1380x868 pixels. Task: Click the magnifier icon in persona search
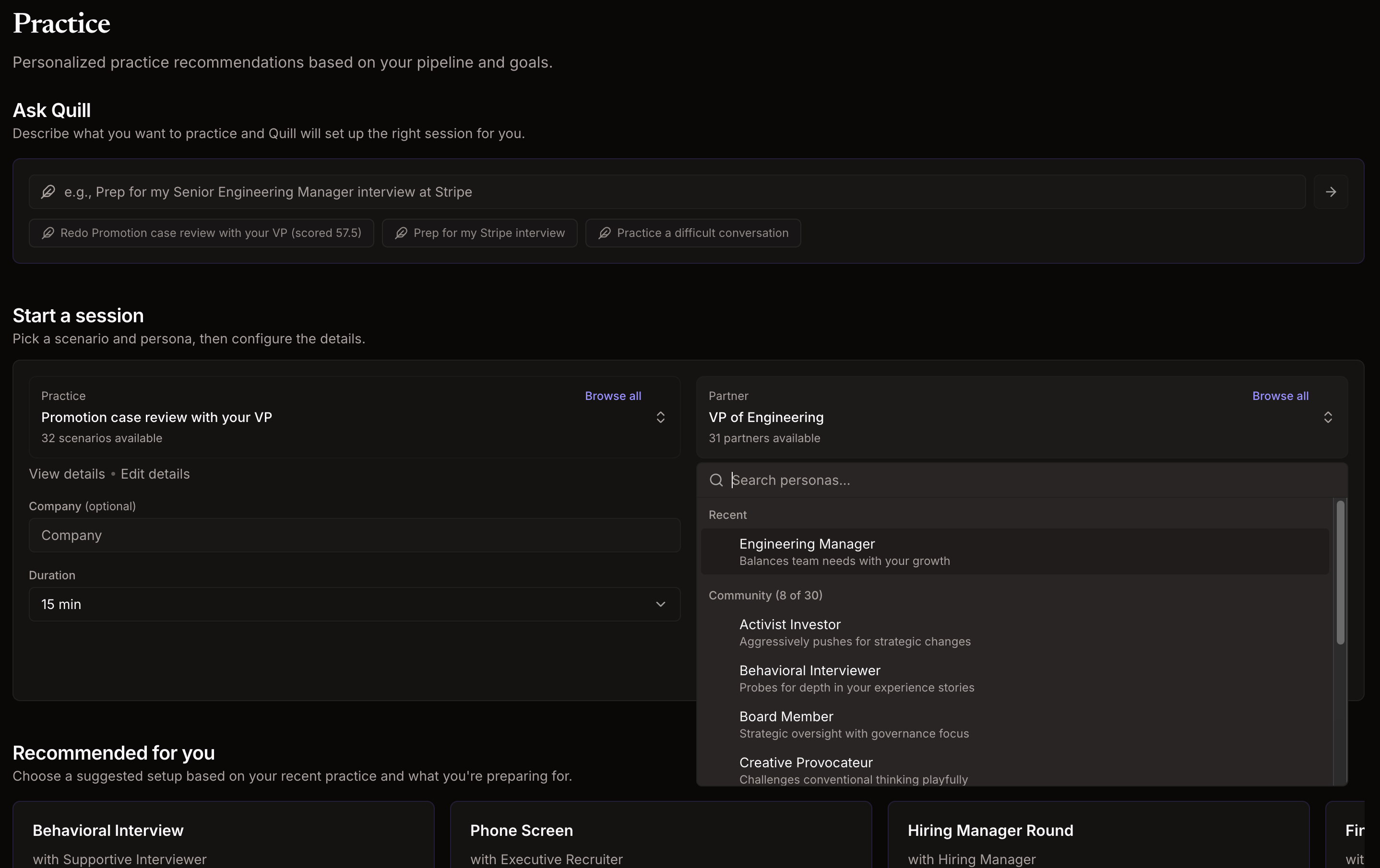click(x=716, y=480)
